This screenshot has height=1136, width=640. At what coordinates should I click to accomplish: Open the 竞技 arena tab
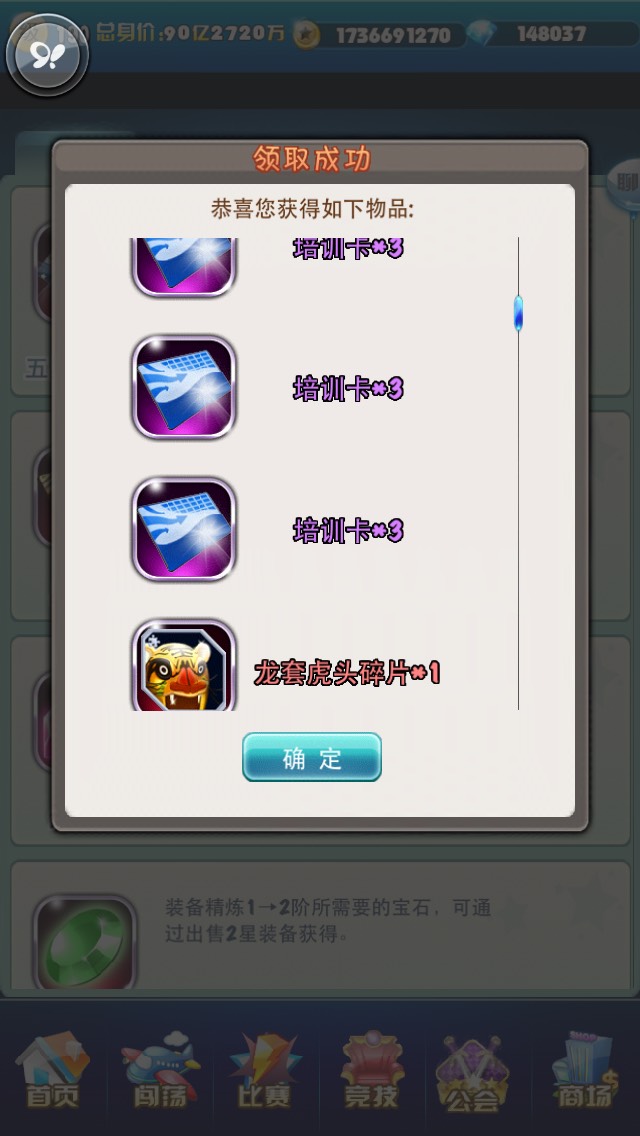[x=371, y=1071]
